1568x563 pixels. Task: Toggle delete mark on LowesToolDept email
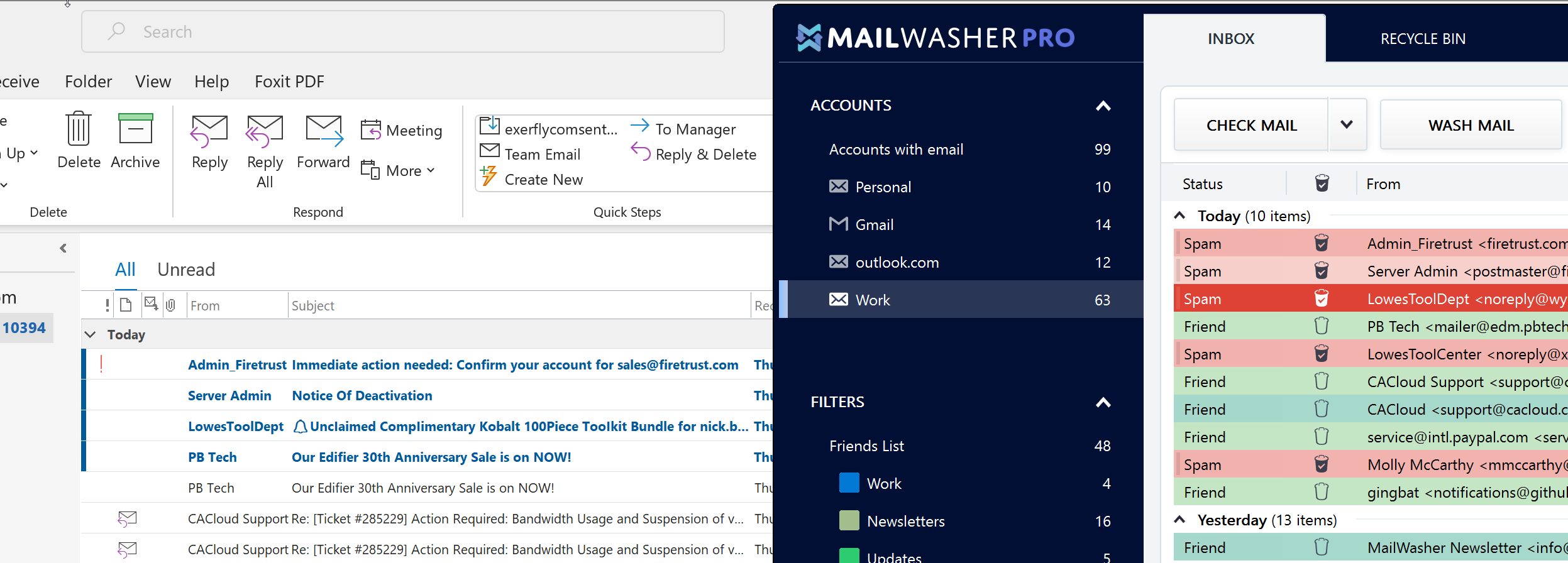(1322, 298)
